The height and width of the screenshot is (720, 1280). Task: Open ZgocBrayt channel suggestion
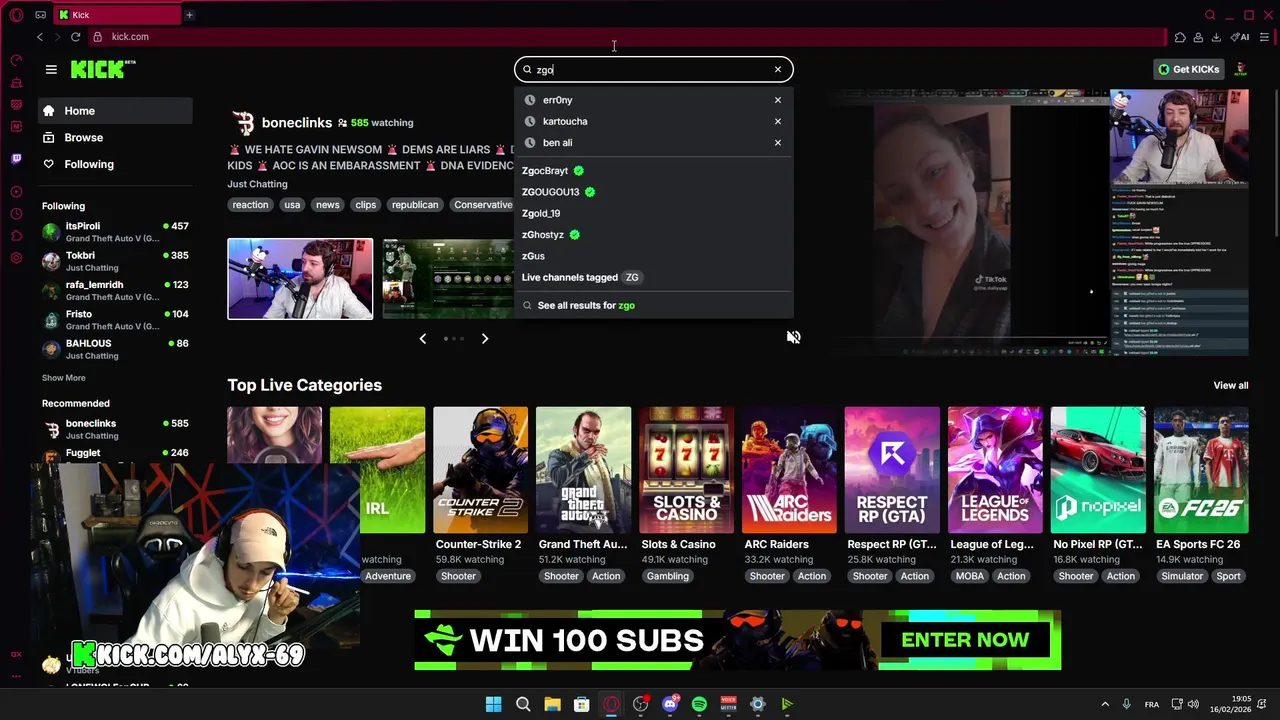point(553,171)
